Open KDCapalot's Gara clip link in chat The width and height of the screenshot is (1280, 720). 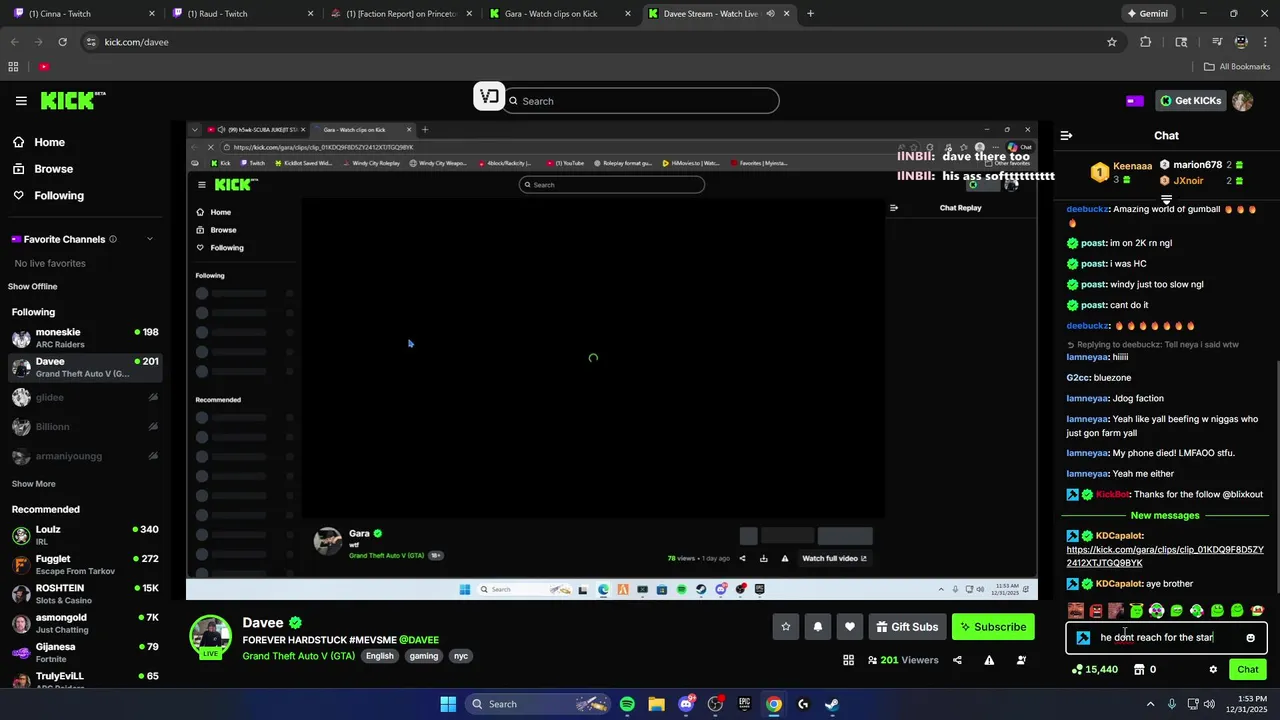(x=1165, y=556)
